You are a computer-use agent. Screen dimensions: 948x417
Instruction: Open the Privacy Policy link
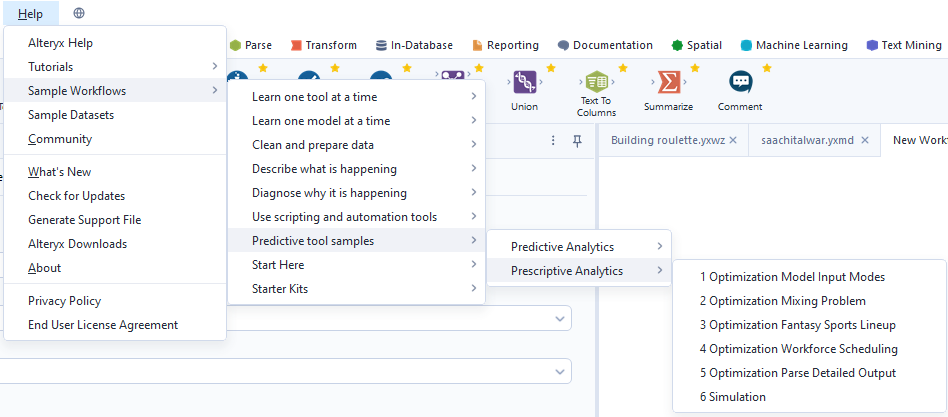coord(65,301)
